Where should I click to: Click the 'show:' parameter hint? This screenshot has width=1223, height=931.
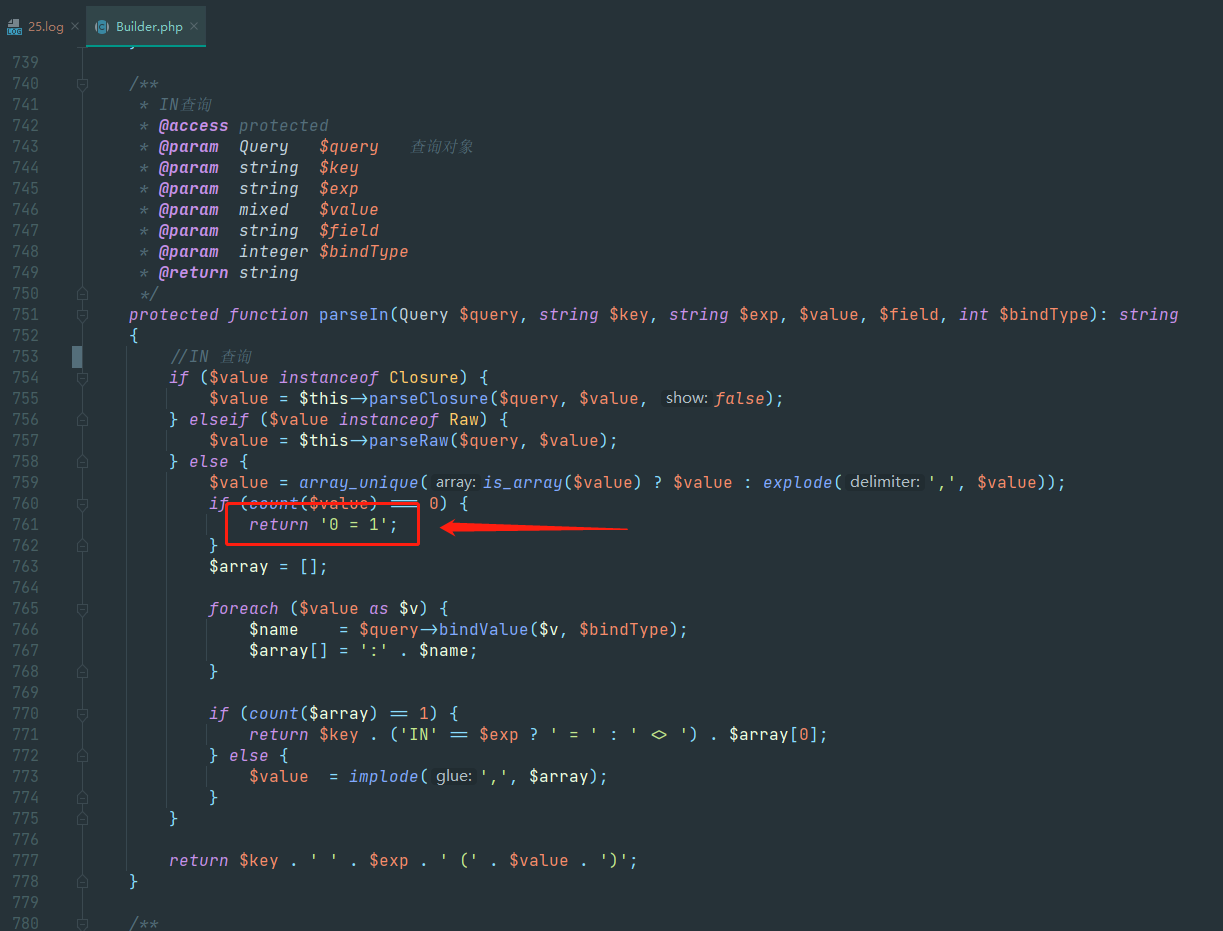[x=687, y=399]
